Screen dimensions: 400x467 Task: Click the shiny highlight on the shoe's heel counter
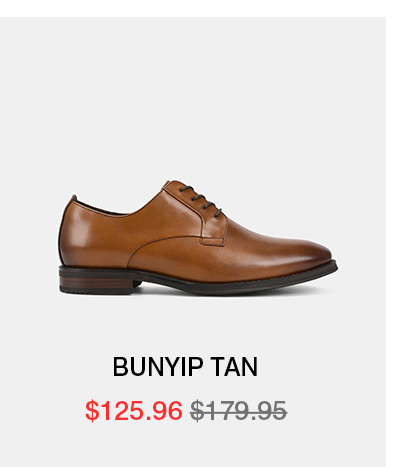(x=82, y=233)
